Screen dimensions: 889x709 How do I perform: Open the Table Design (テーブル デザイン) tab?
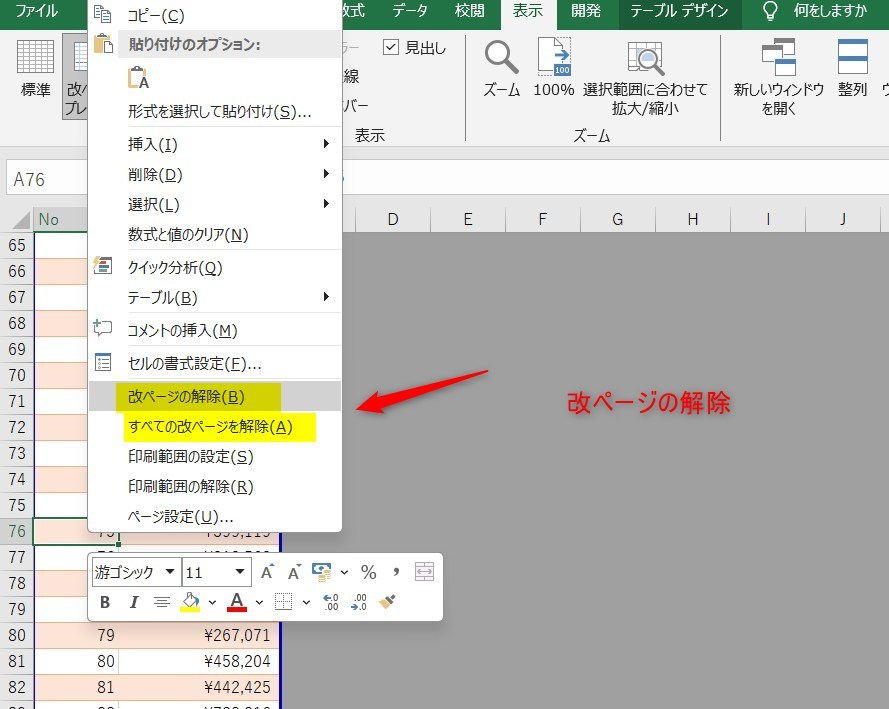pos(679,11)
